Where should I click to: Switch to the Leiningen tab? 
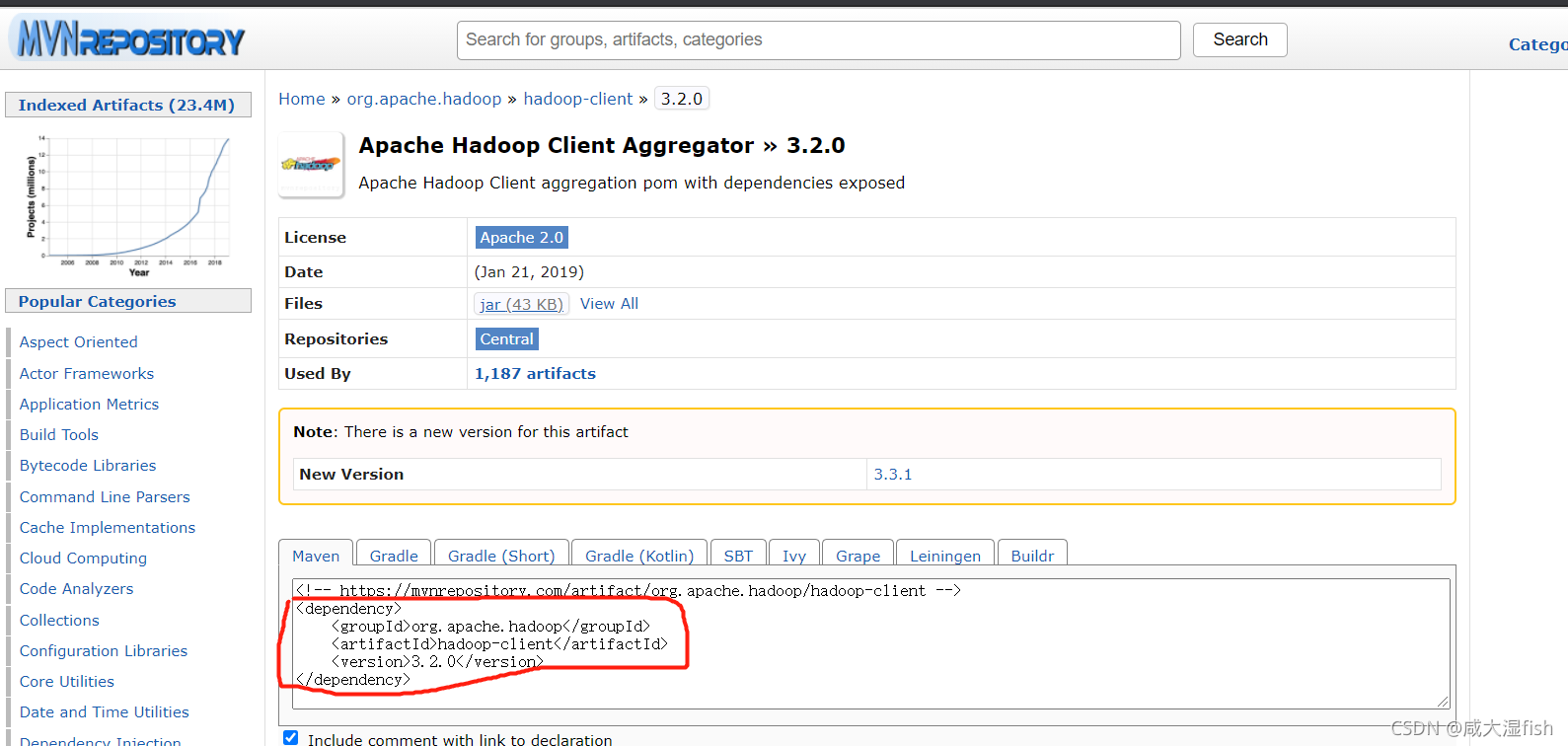point(945,554)
